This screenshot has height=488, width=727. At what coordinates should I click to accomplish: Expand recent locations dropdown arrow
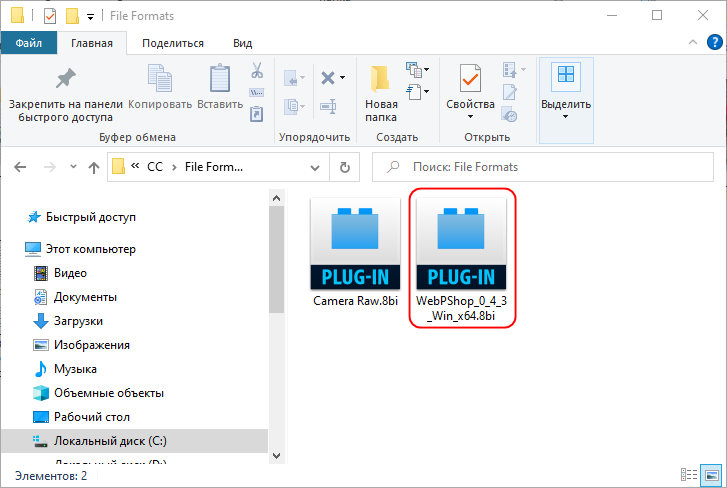[x=73, y=166]
